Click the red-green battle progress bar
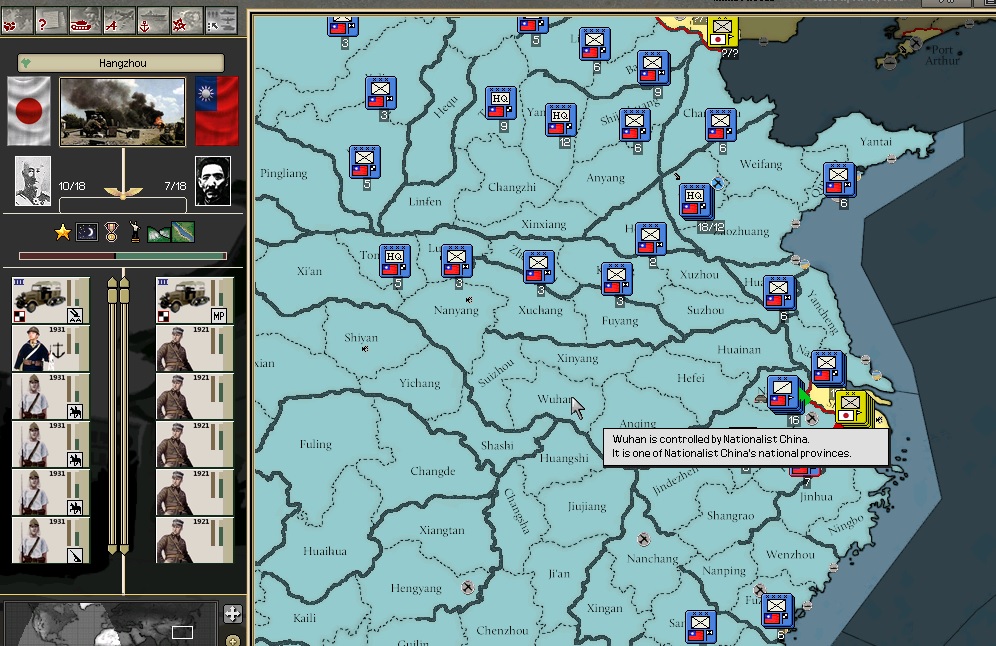Screen dimensions: 996x646 tap(123, 256)
